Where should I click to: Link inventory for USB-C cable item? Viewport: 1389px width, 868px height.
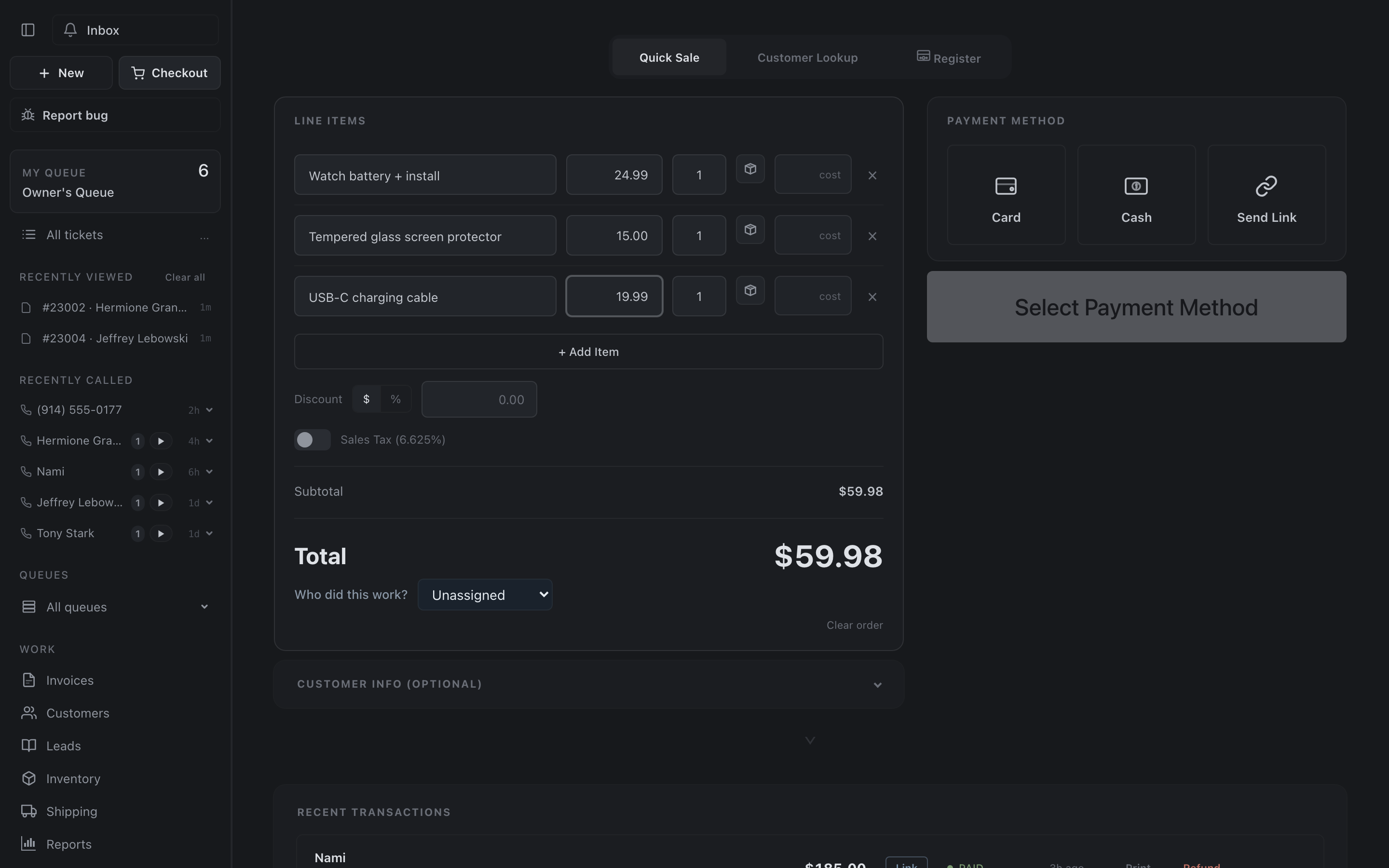tap(750, 290)
